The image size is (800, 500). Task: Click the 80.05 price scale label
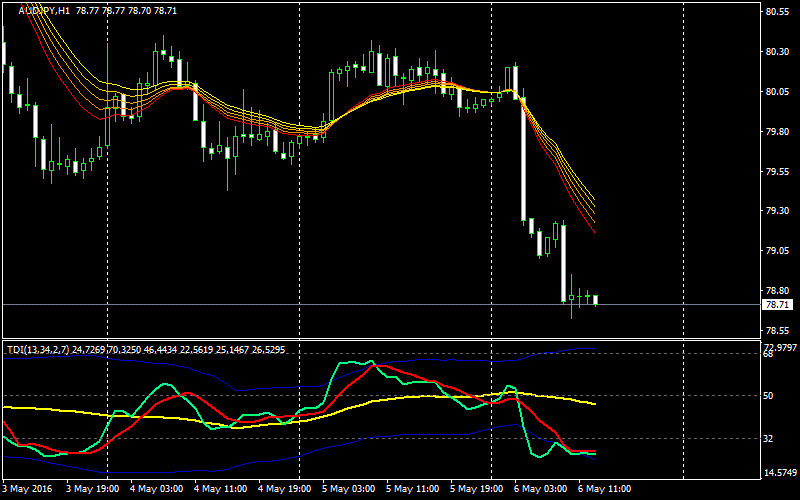click(778, 92)
